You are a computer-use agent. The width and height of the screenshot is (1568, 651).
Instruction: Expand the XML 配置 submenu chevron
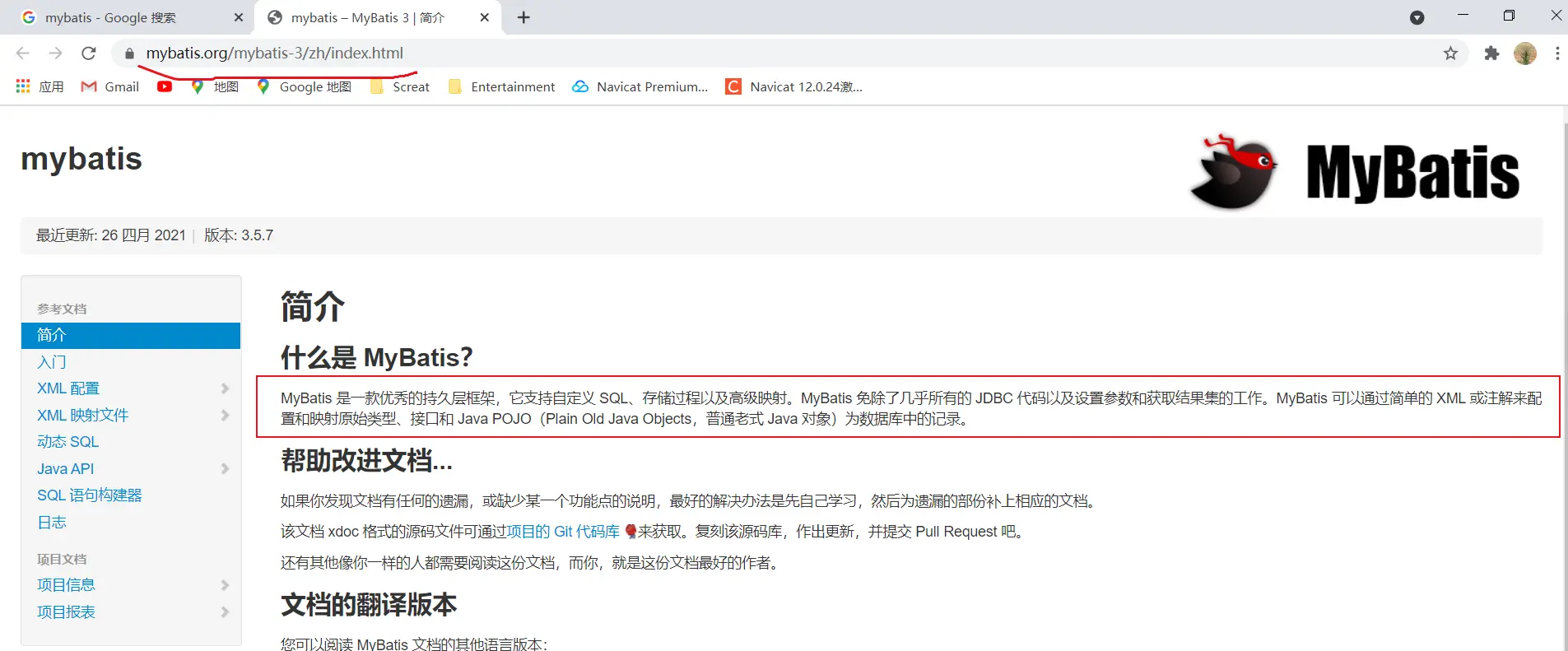(225, 388)
